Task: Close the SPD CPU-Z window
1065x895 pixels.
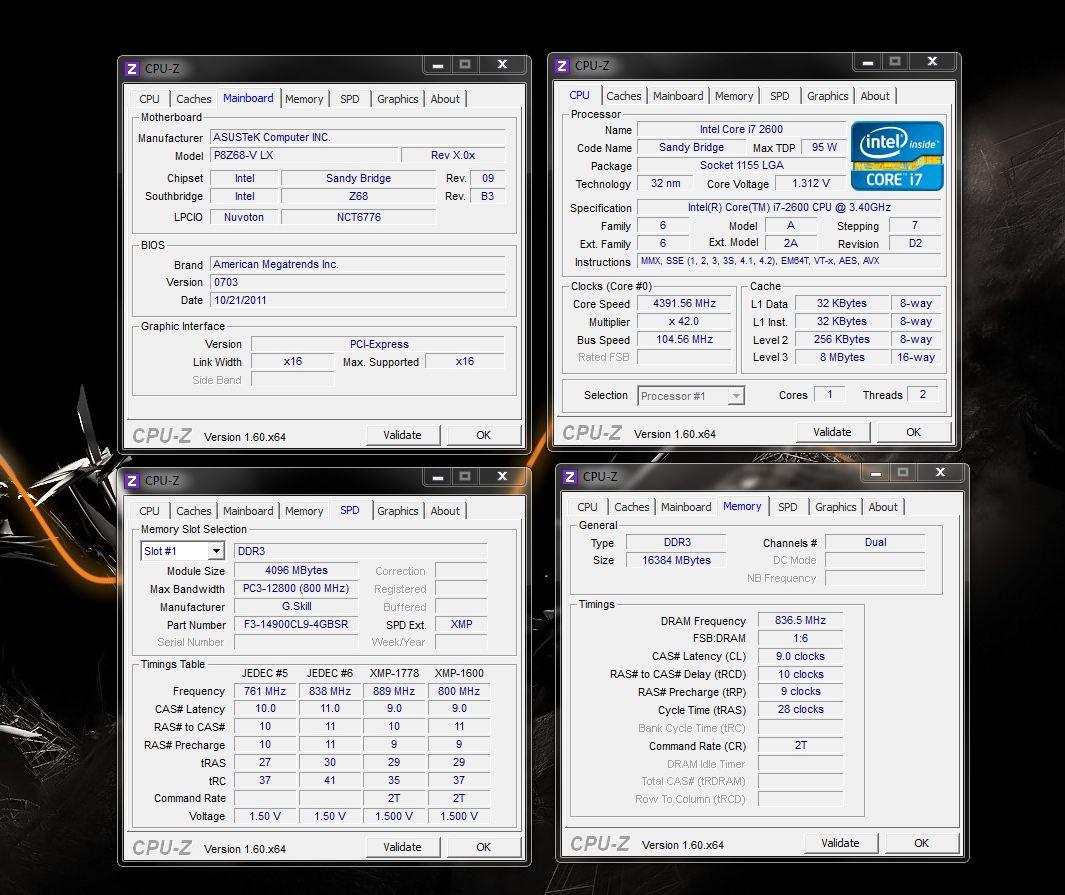Action: point(503,477)
